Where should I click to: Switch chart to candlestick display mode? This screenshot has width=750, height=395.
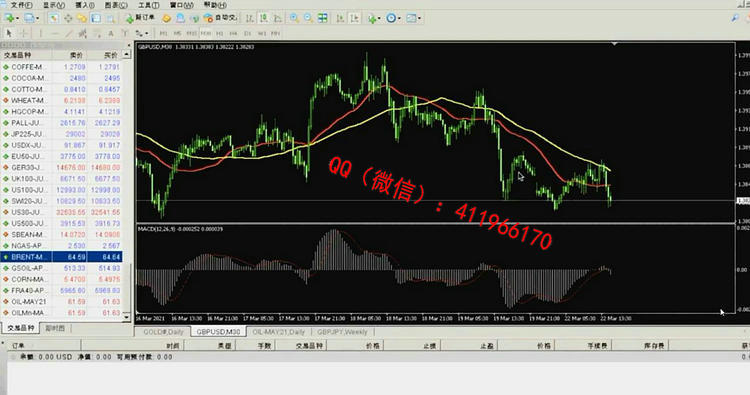(x=264, y=18)
